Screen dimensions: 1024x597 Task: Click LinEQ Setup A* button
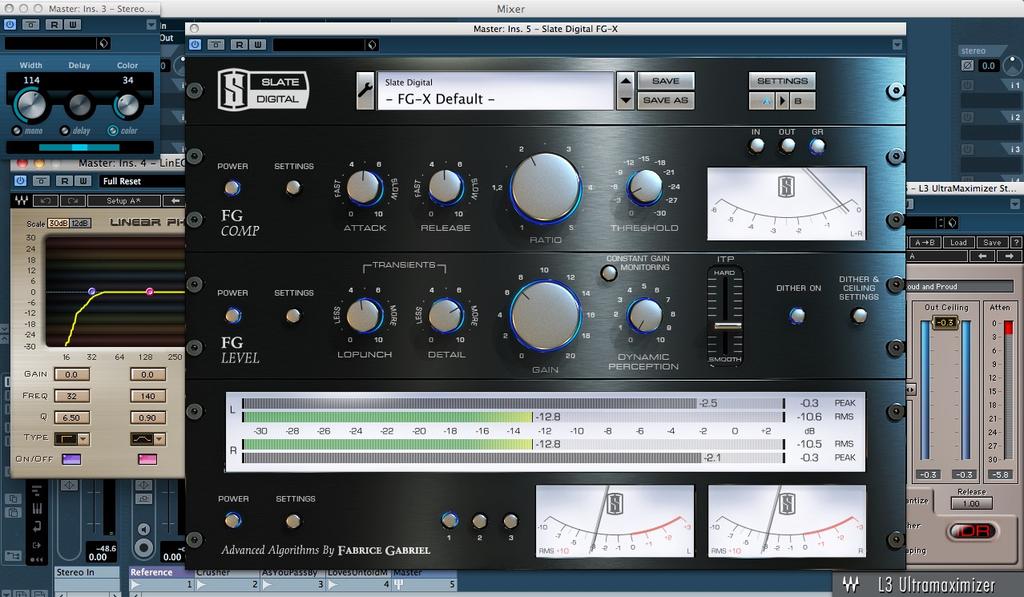[x=123, y=201]
